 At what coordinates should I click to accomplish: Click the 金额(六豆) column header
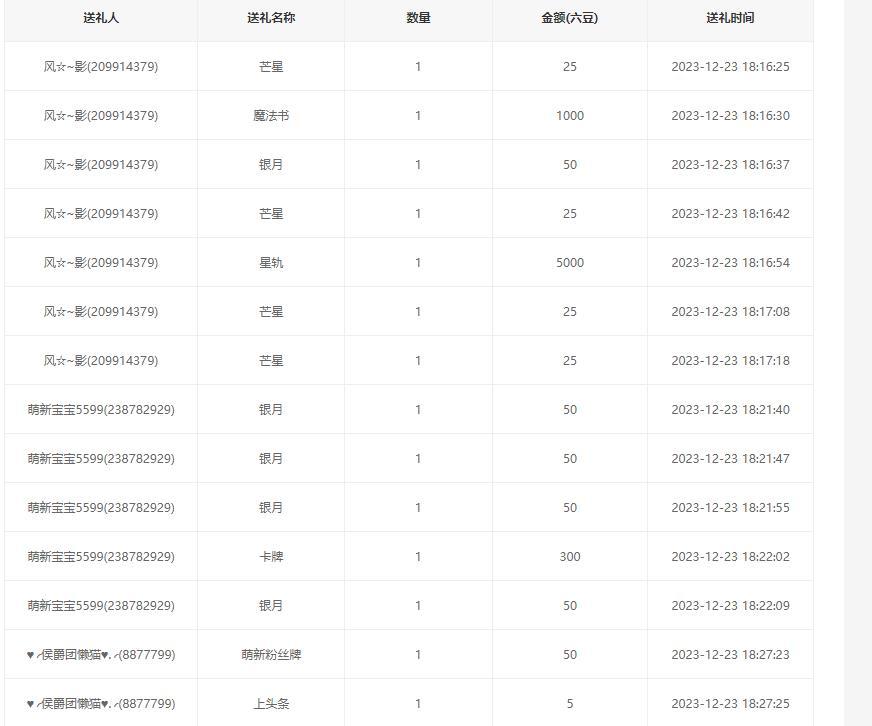(x=569, y=18)
